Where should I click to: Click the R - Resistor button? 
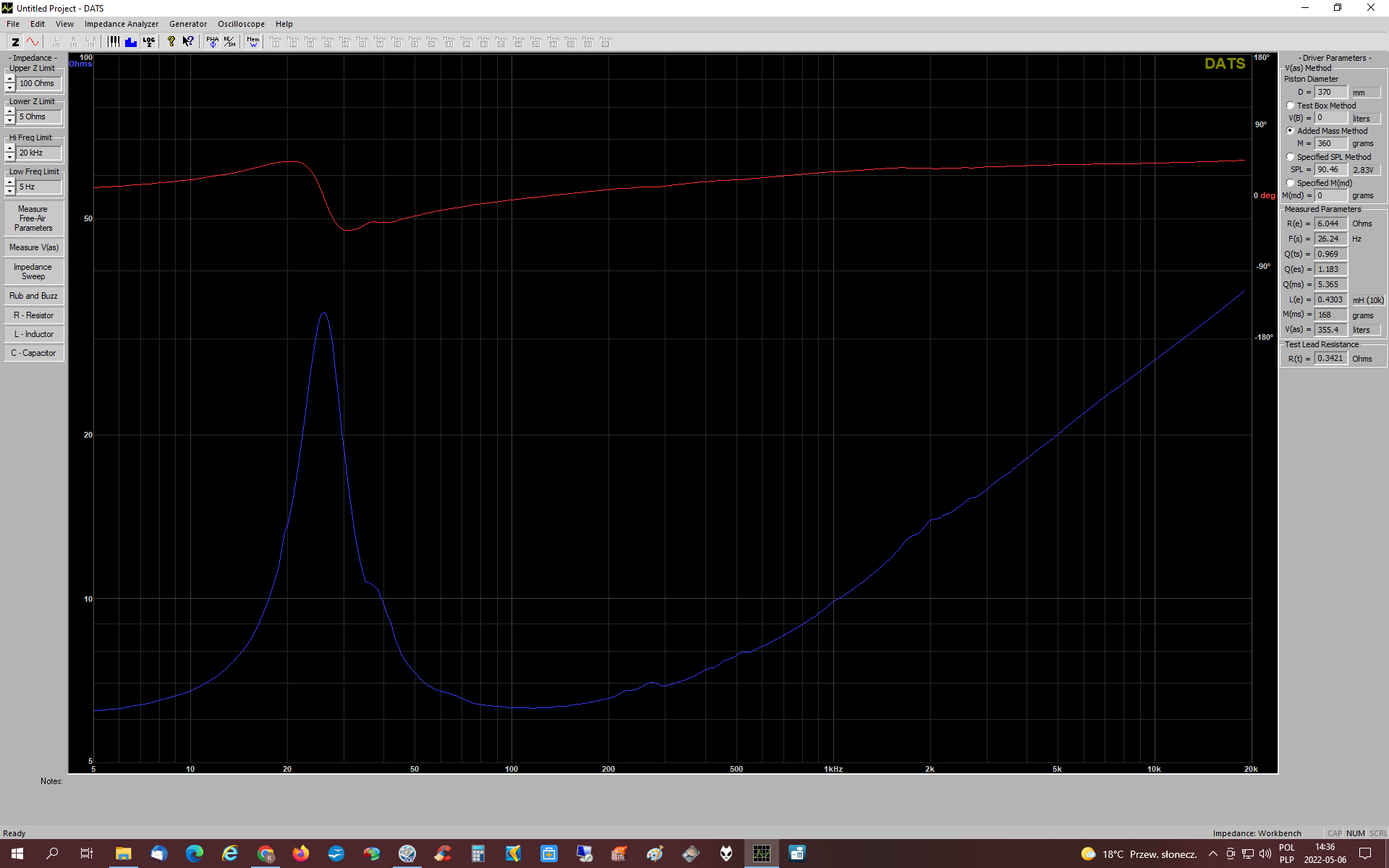[33, 315]
